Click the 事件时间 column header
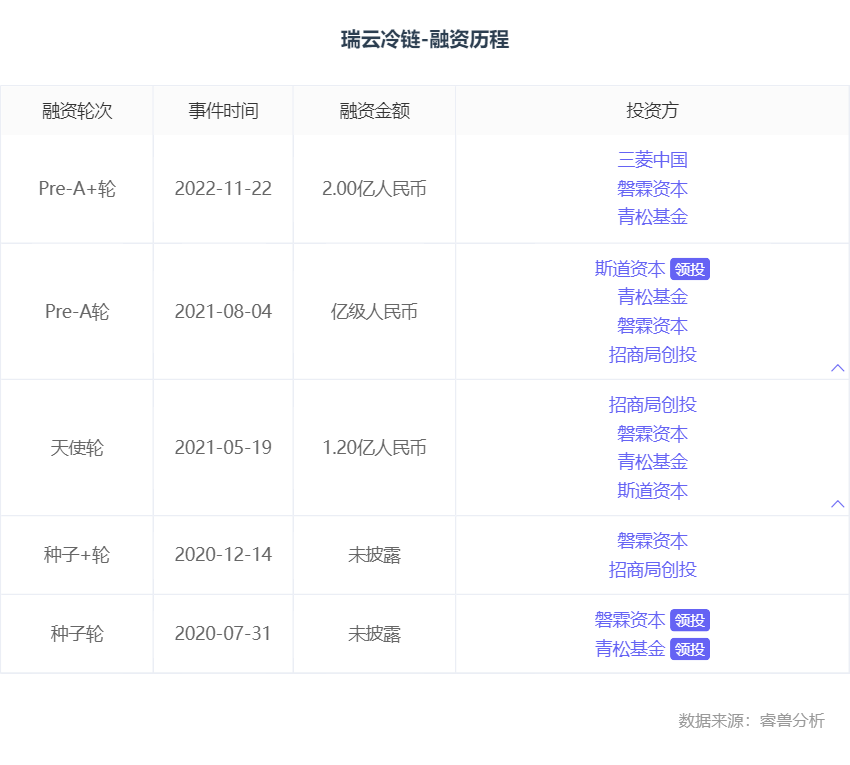850x765 pixels. click(x=223, y=111)
